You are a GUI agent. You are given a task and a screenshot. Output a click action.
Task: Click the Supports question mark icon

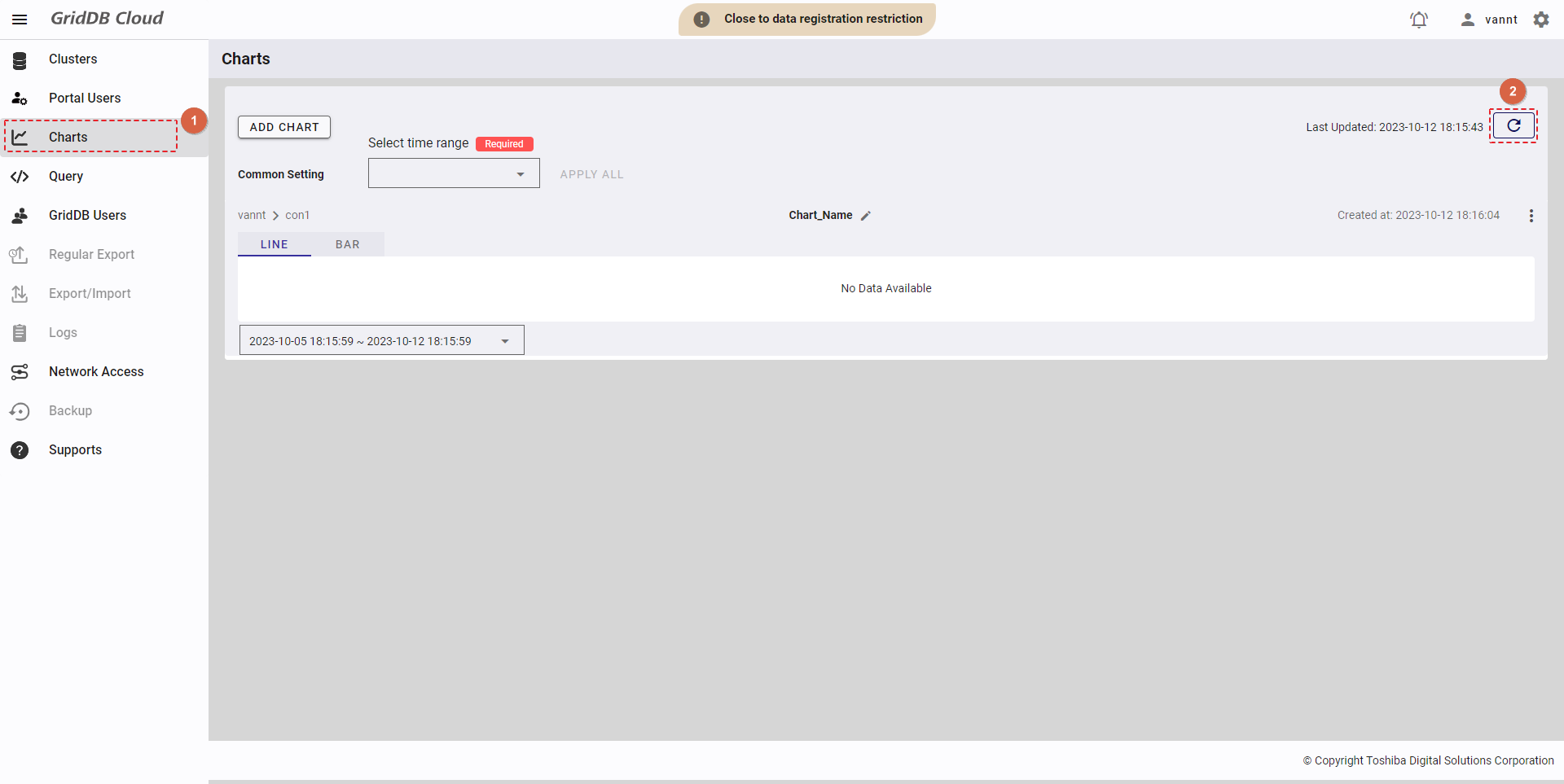point(20,450)
